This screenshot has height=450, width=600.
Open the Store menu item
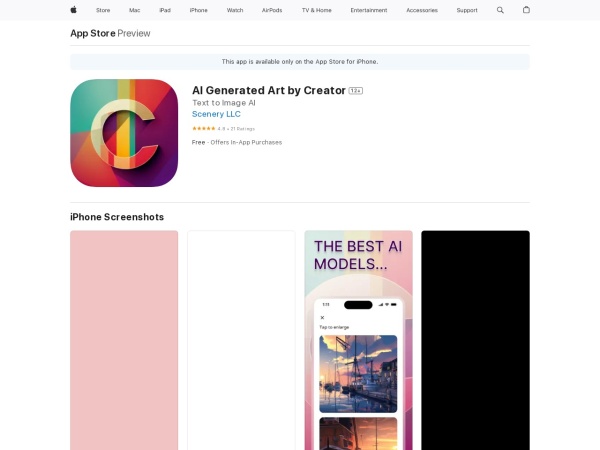[103, 10]
